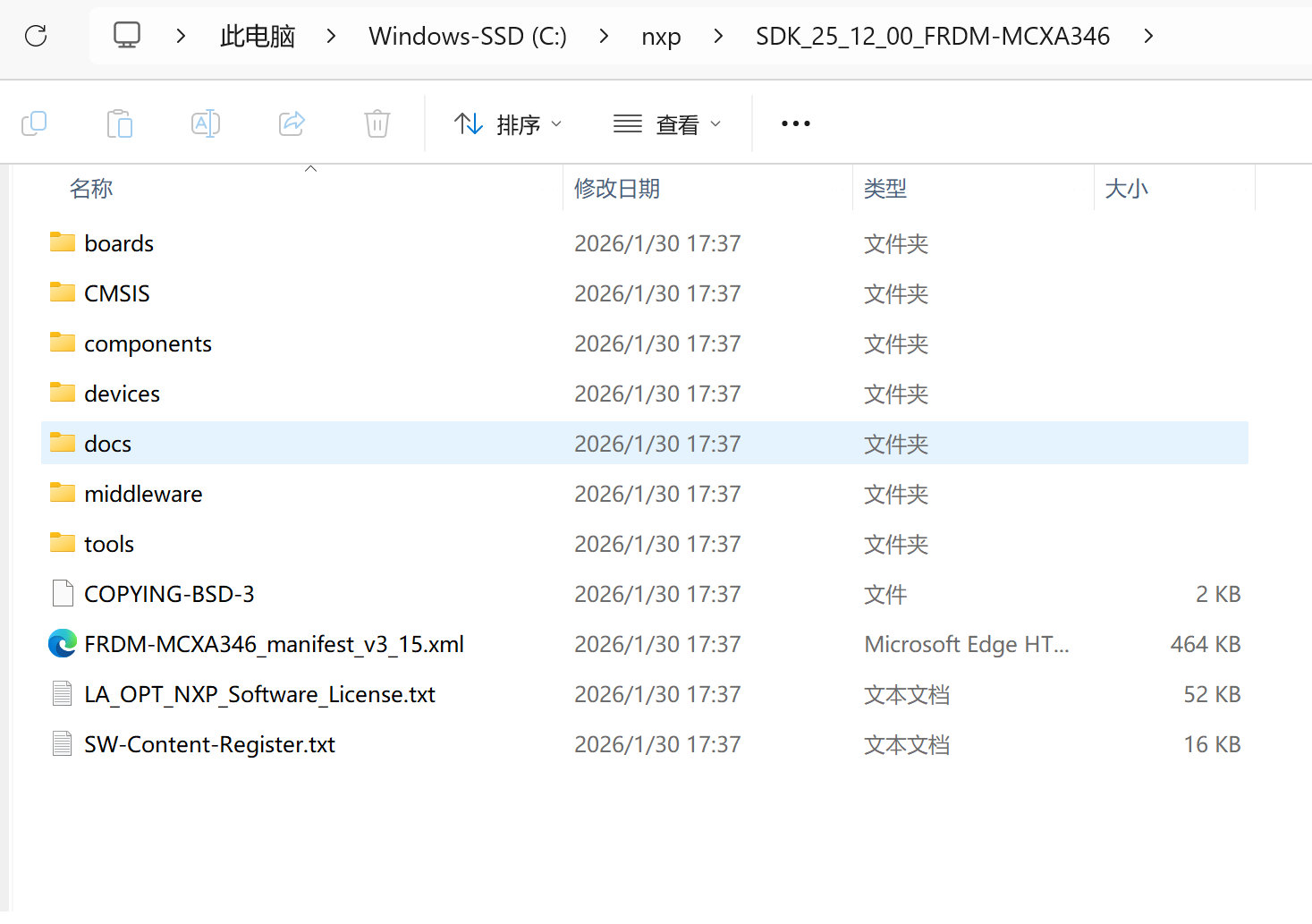Click the Copy icon in the toolbar
The height and width of the screenshot is (924, 1312).
(34, 123)
